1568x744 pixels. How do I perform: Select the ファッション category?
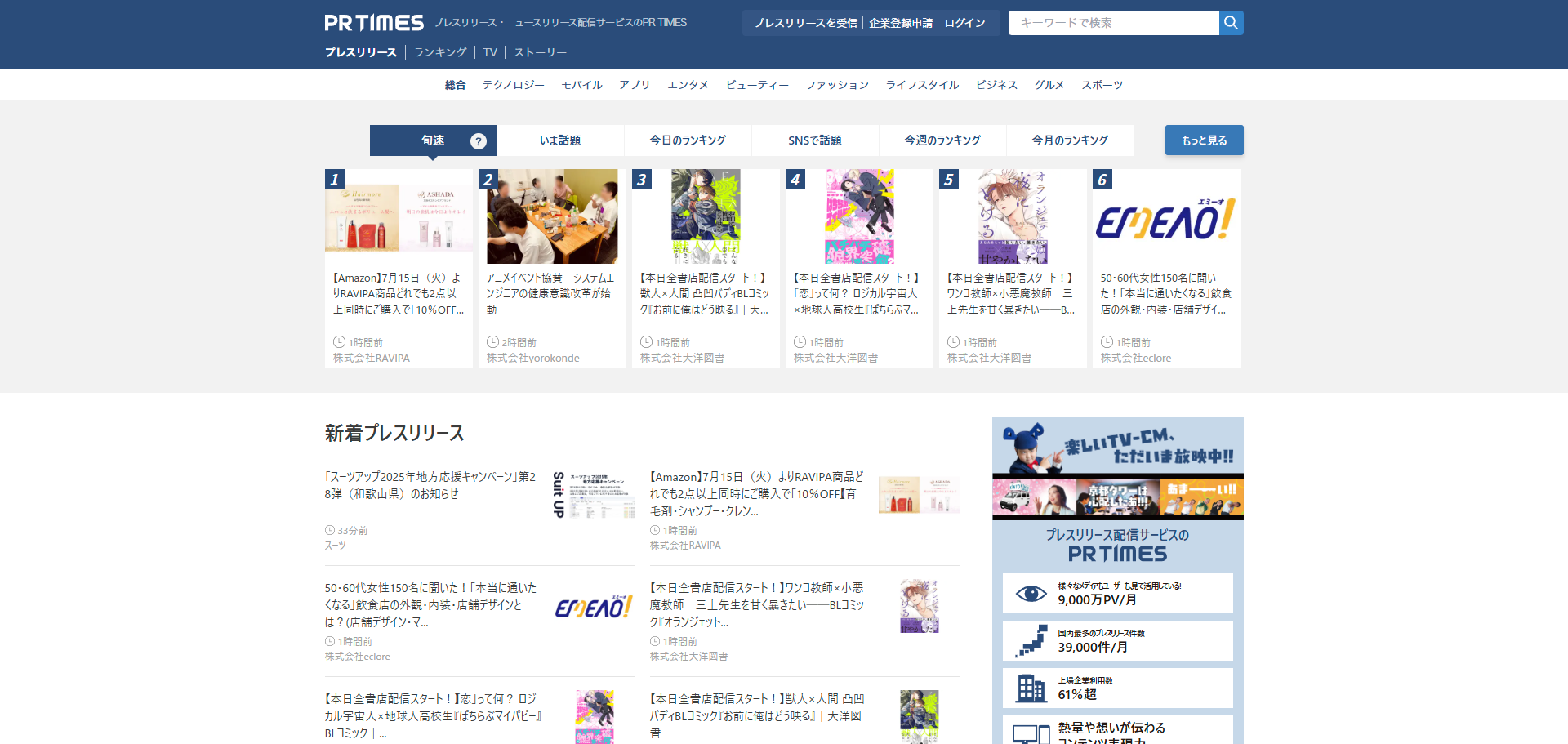coord(837,85)
